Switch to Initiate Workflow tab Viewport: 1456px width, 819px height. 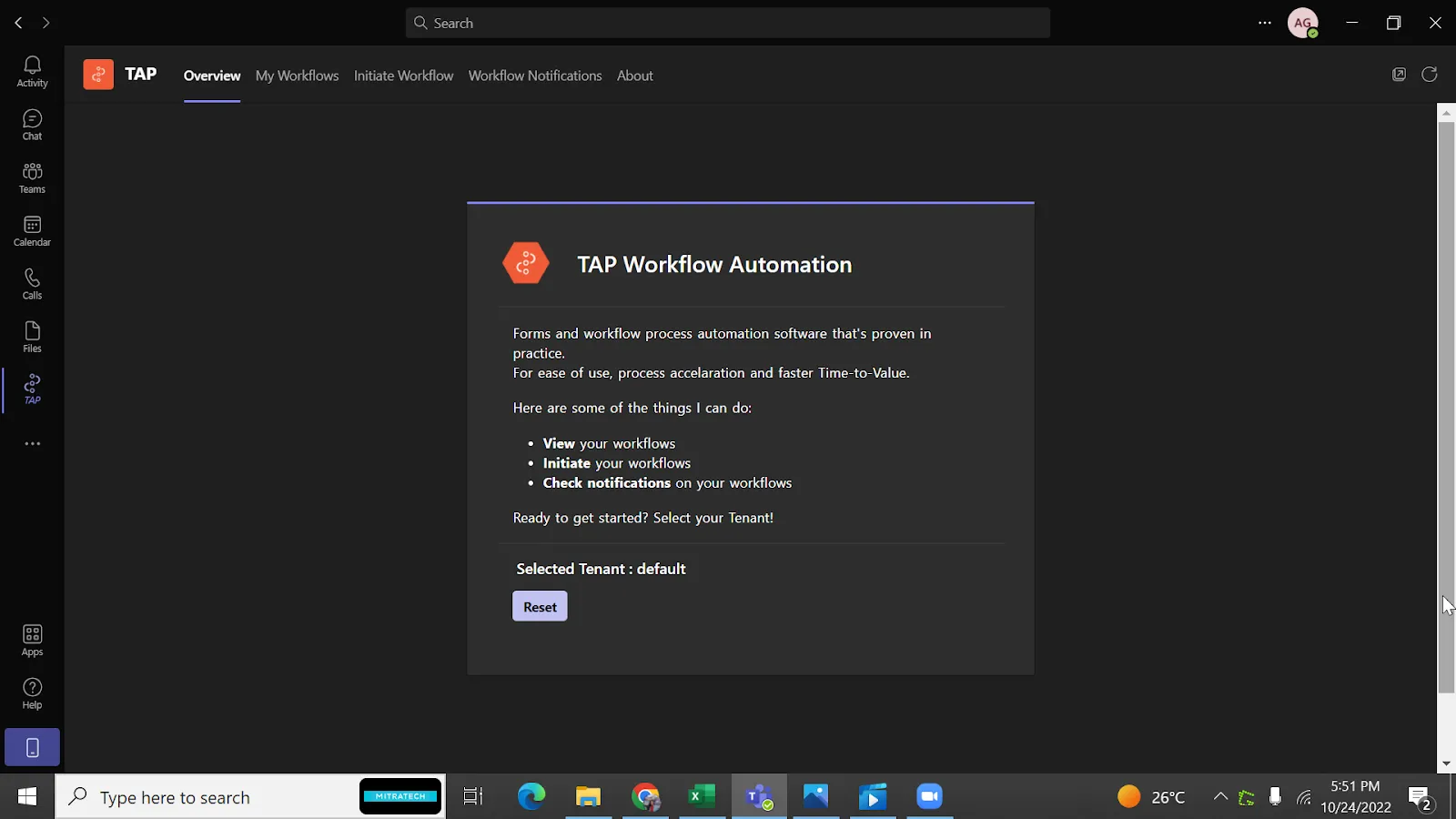tap(403, 76)
